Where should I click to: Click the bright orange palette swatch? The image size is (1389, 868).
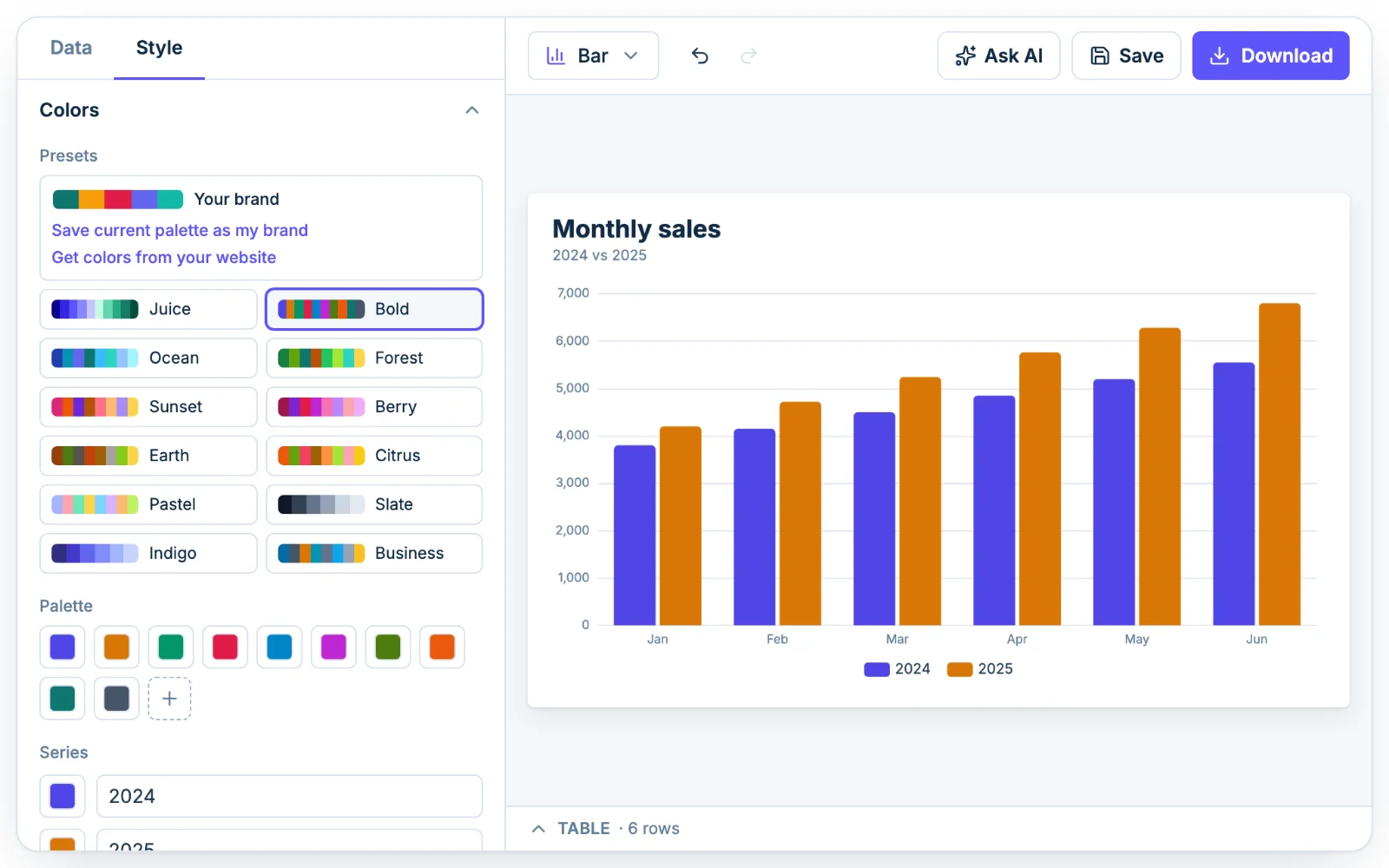click(442, 647)
